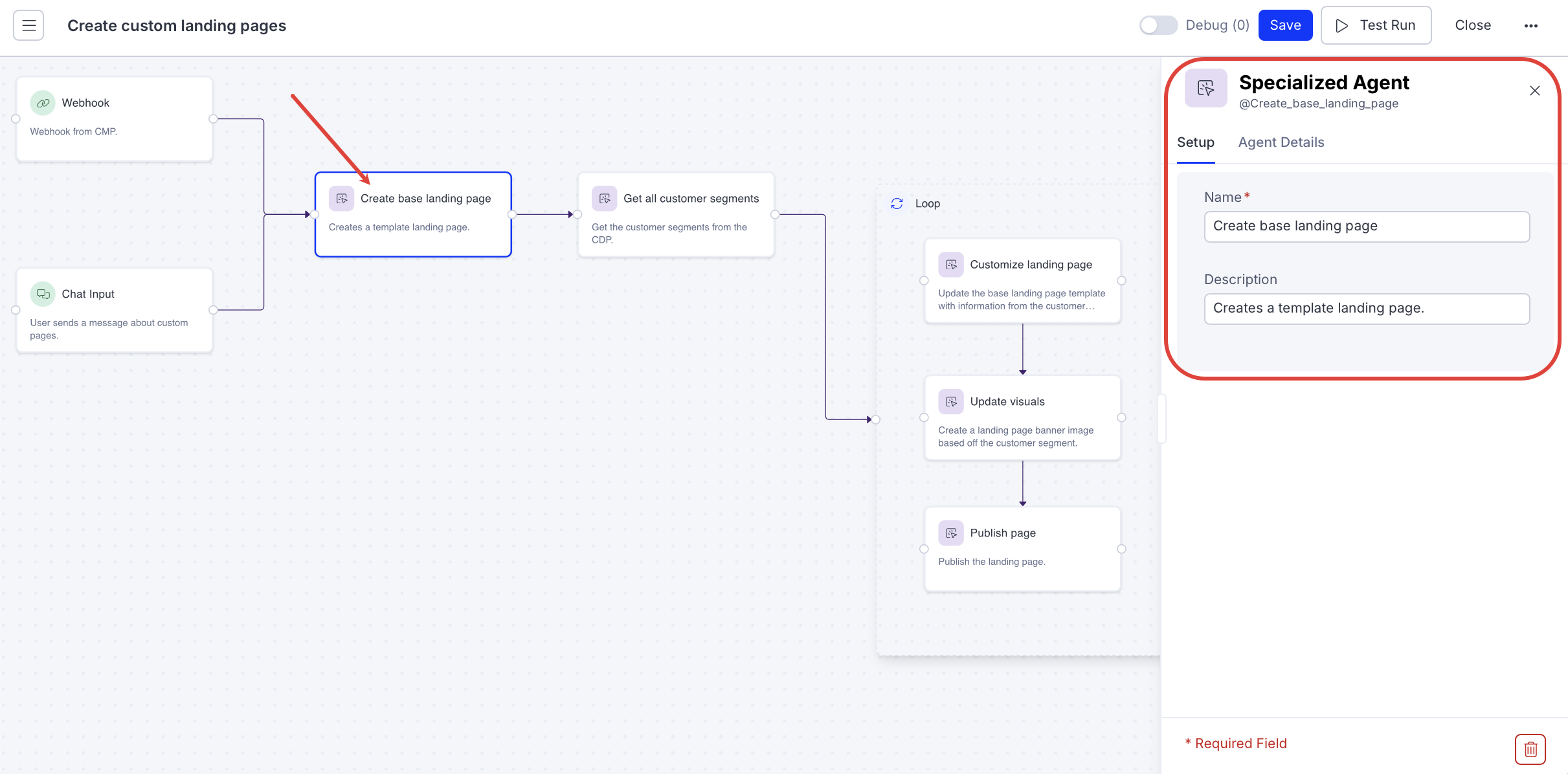Click into the Name input field
Image resolution: width=1568 pixels, height=774 pixels.
coord(1366,227)
